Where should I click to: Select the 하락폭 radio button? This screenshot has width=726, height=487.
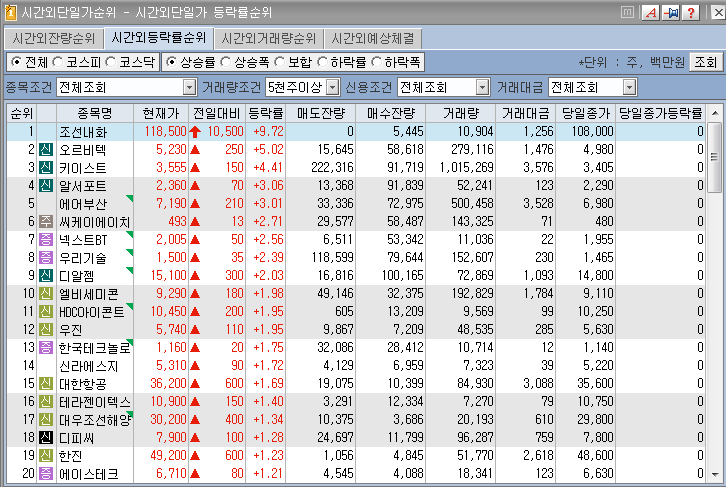point(376,62)
